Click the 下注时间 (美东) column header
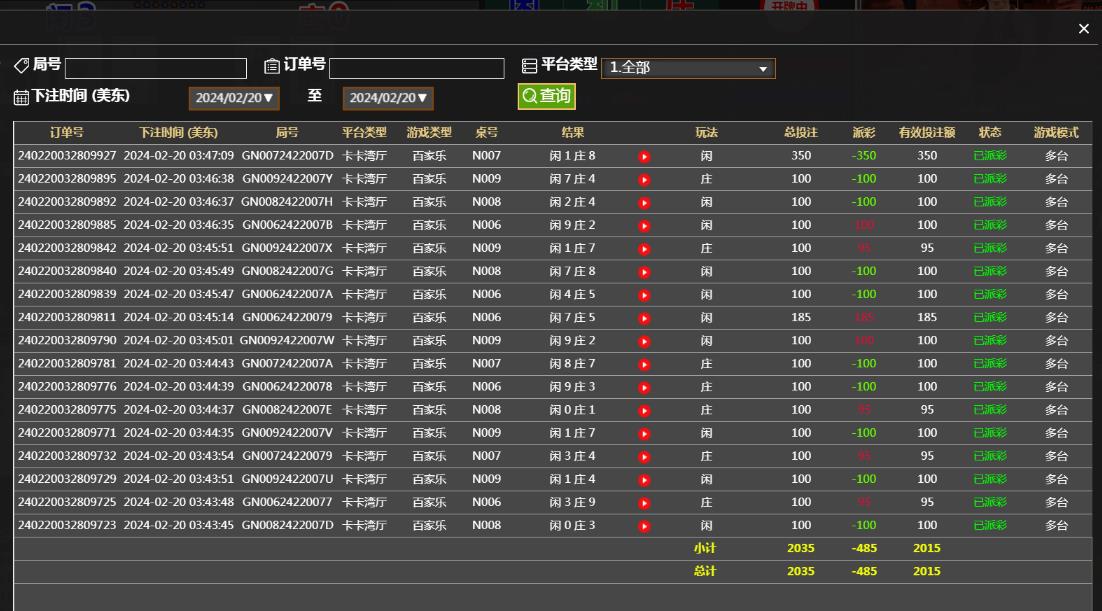Viewport: 1102px width, 611px height. pos(179,133)
